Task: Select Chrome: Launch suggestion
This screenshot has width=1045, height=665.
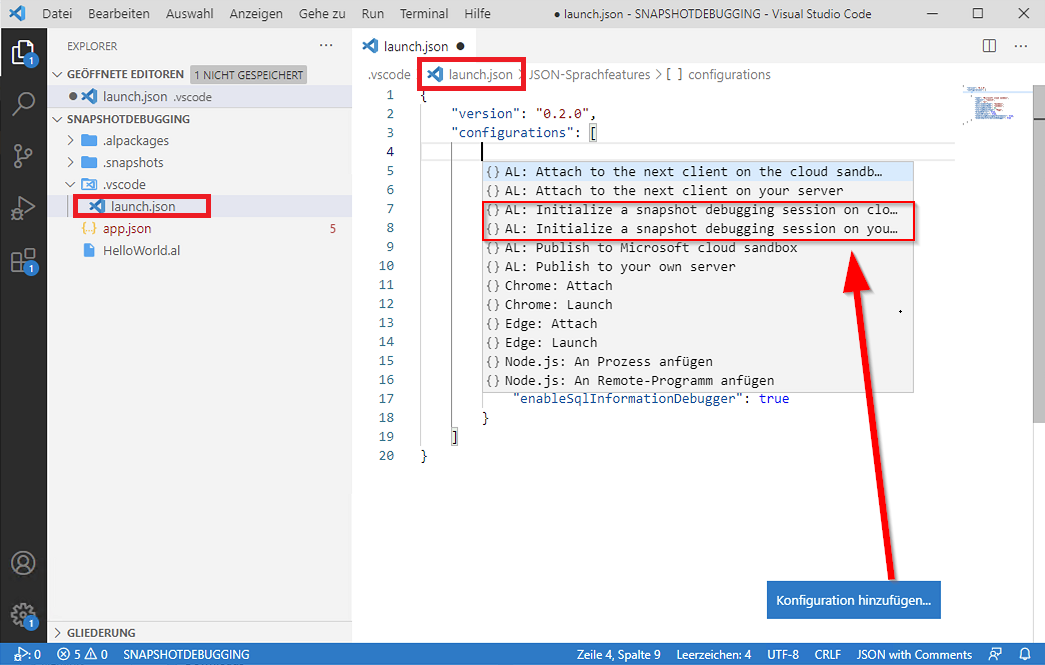Action: 698,305
